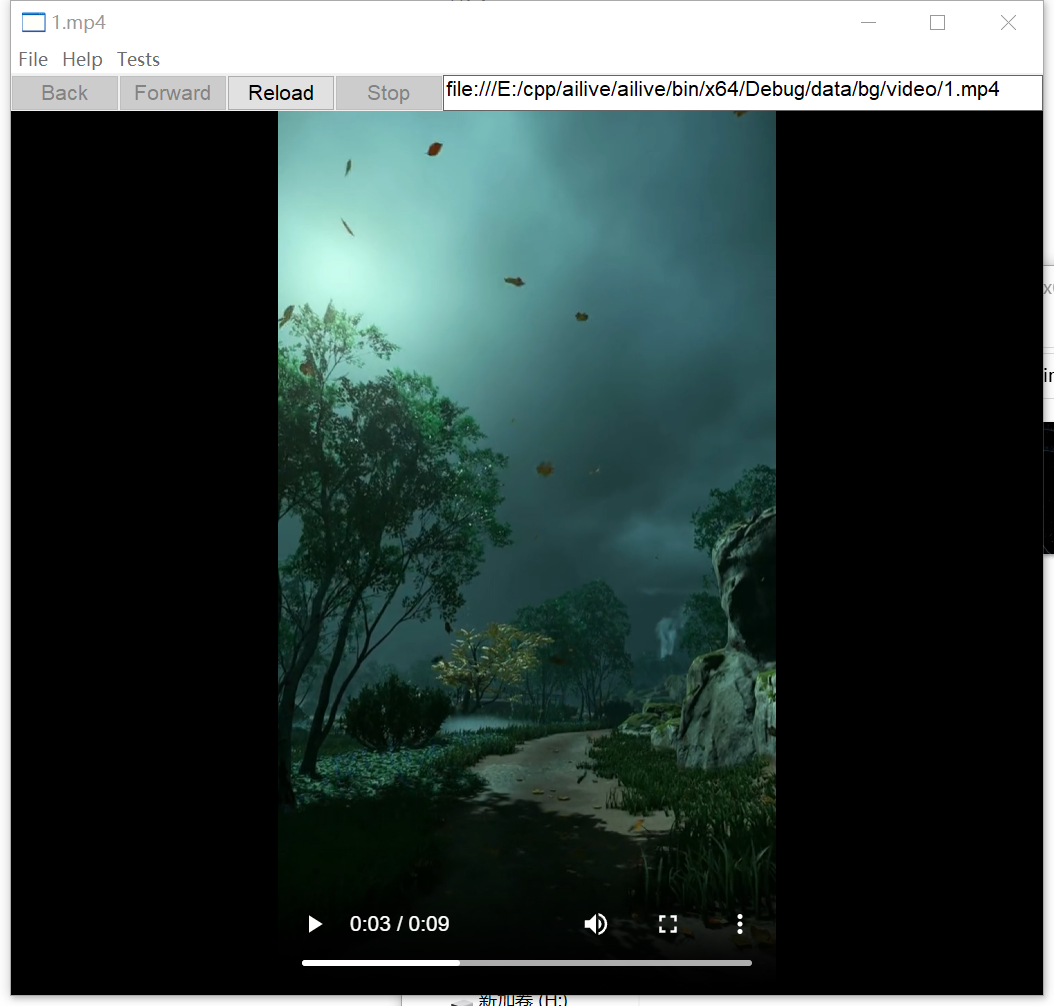The height and width of the screenshot is (1006, 1054).
Task: Focus the file URL address field
Action: tap(743, 93)
